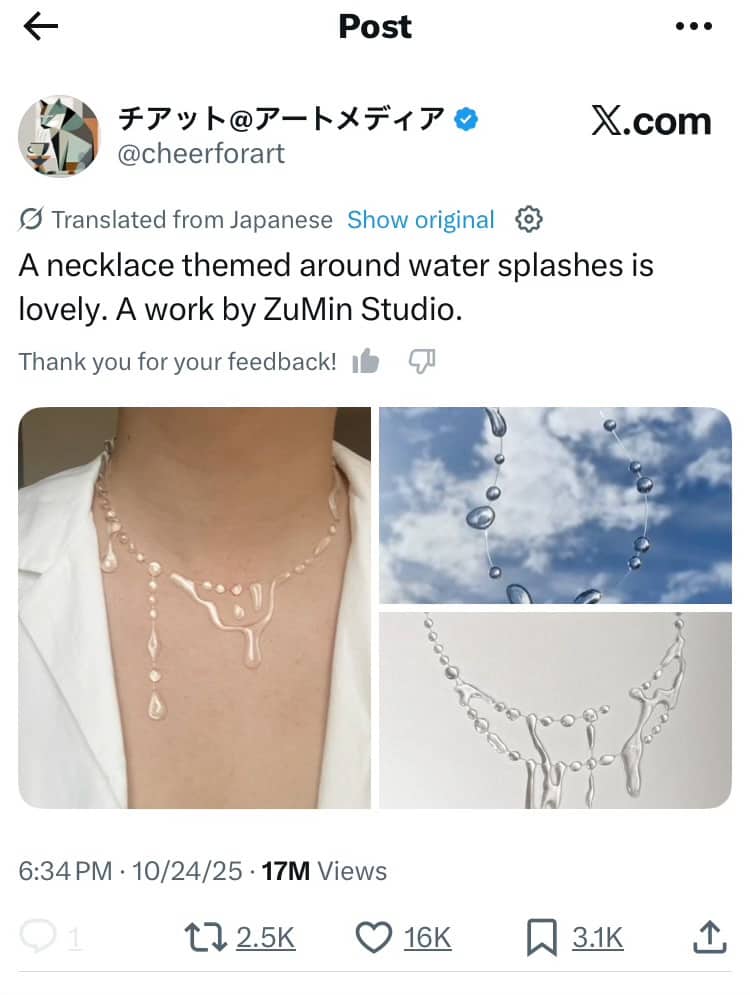Screen dimensions: 750x995
Task: Open the Post view back navigation arrow
Action: [x=38, y=26]
